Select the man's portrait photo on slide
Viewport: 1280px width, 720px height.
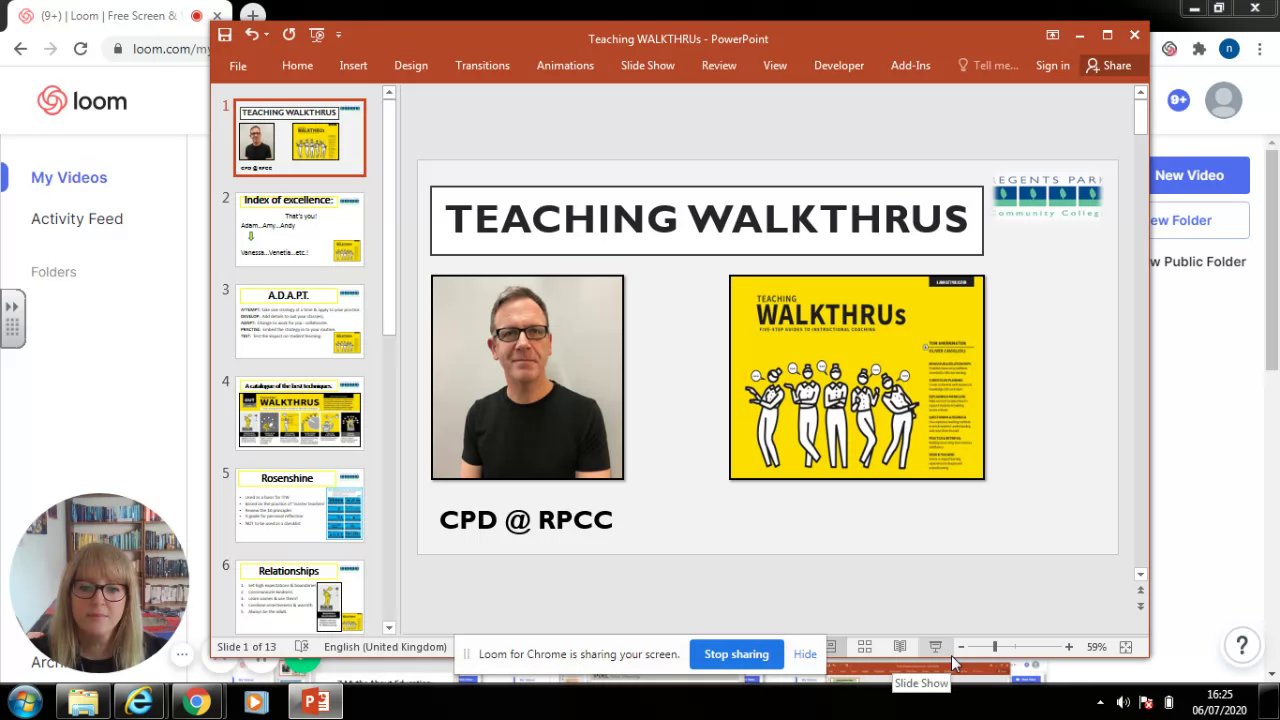(x=527, y=377)
